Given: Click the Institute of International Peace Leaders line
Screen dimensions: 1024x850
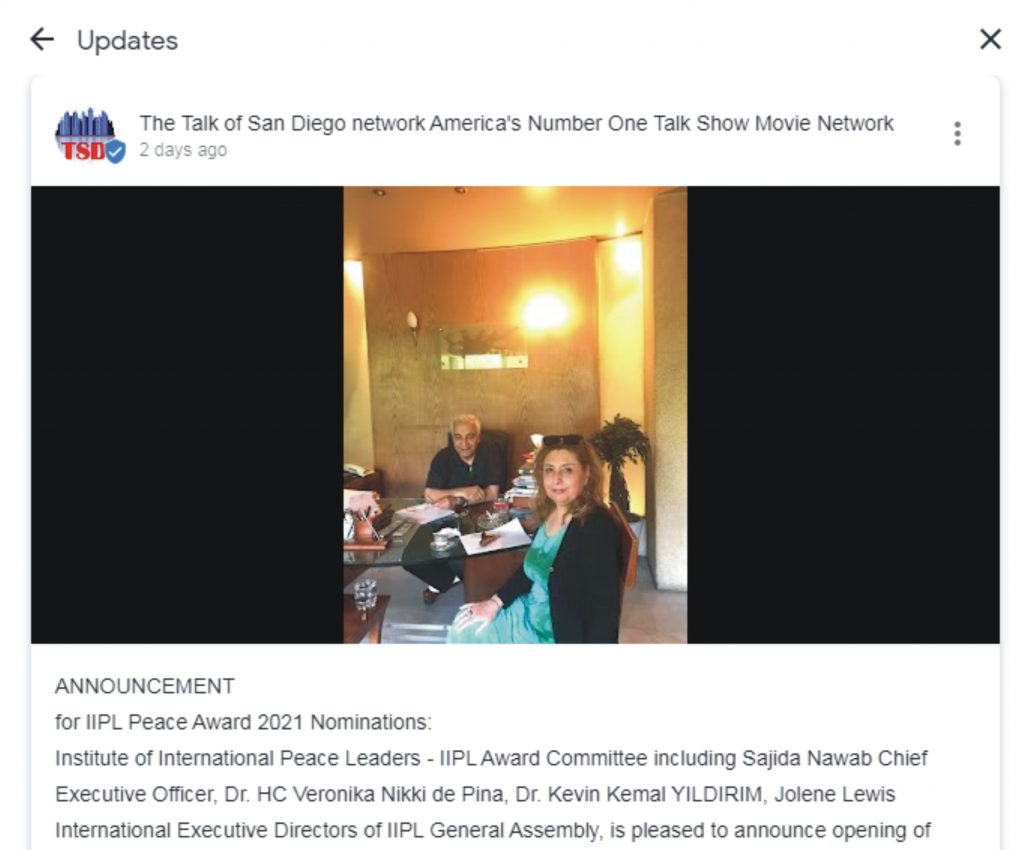Looking at the screenshot, I should [491, 758].
